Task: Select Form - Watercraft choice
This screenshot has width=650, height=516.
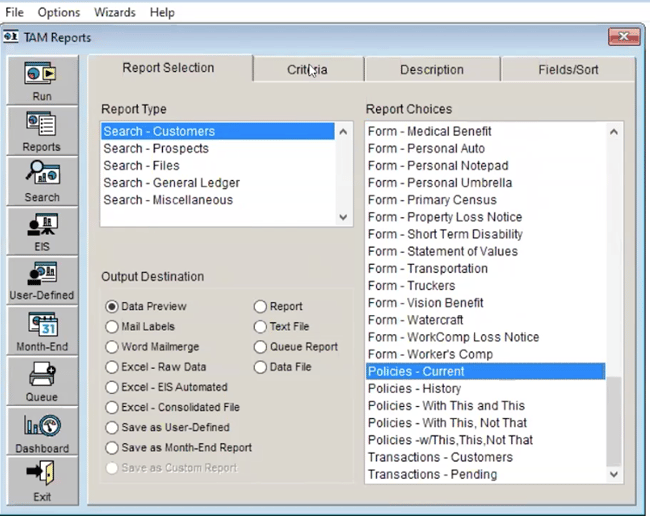Action: pos(485,320)
